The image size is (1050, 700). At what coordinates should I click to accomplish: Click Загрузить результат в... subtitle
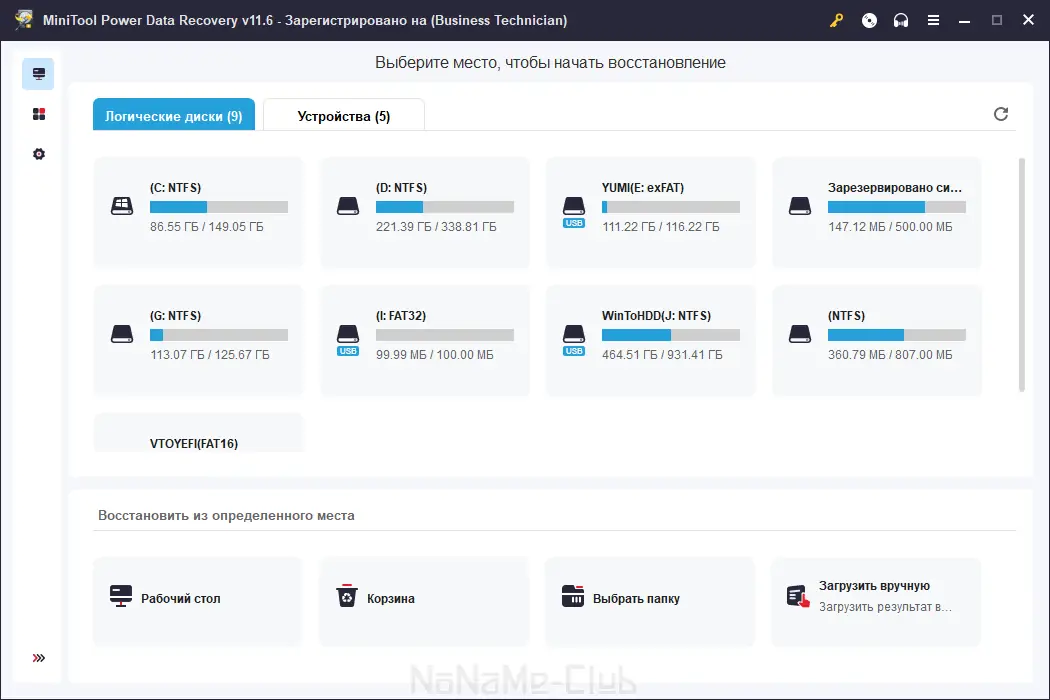click(x=885, y=607)
